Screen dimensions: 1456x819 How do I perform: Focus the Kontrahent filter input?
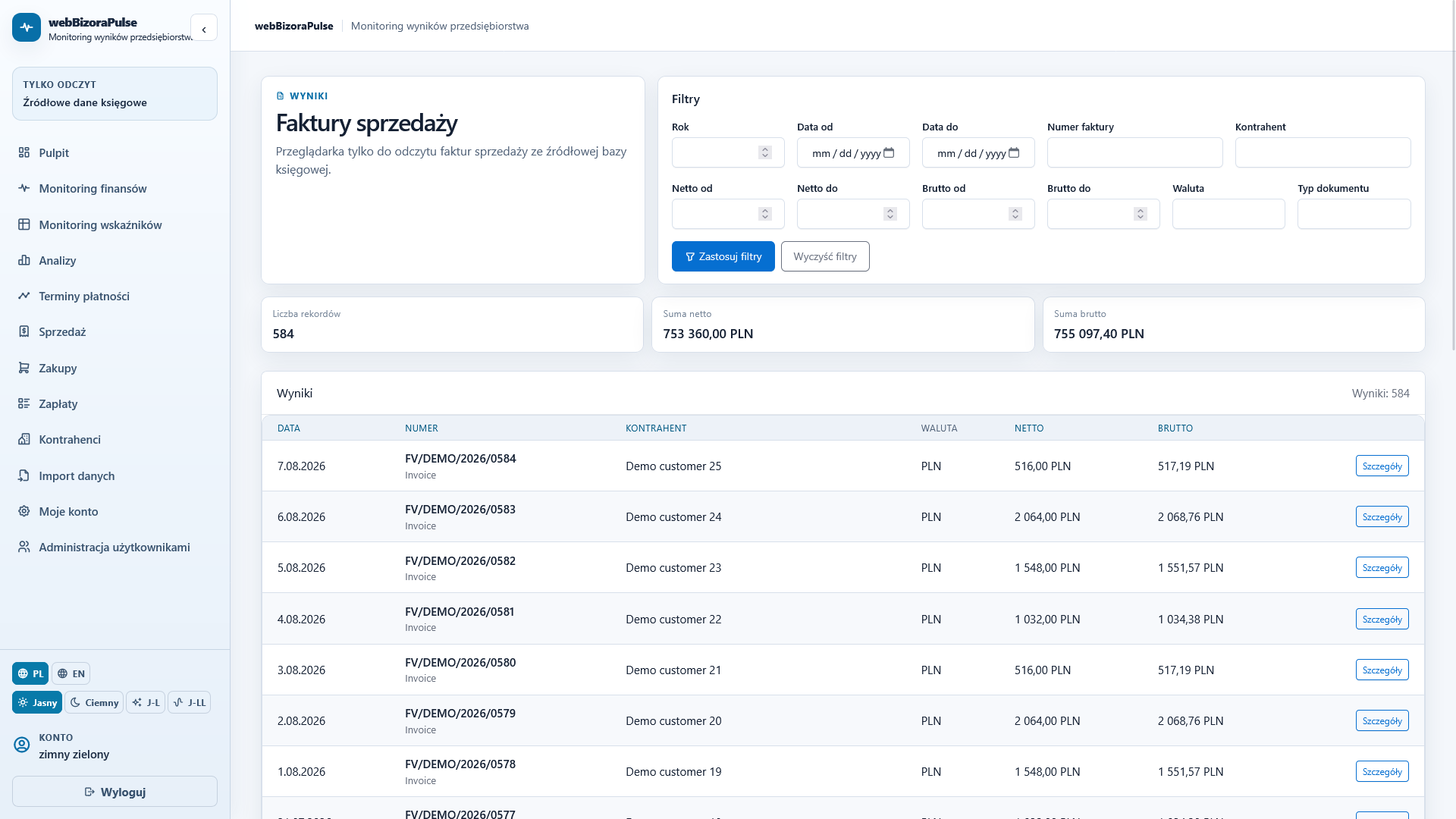click(x=1323, y=152)
